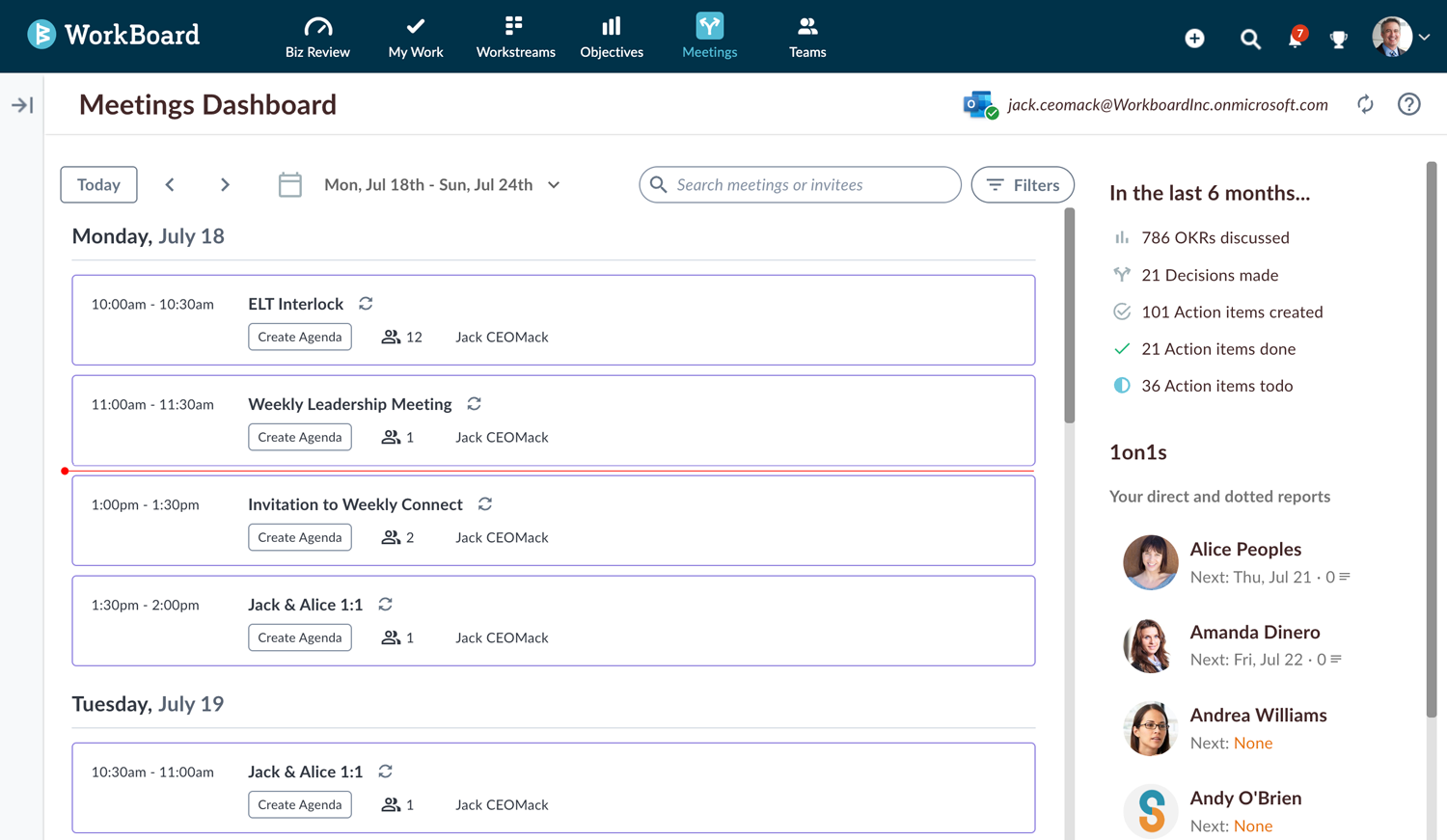Click the right panel scrollbar

coord(1432,440)
